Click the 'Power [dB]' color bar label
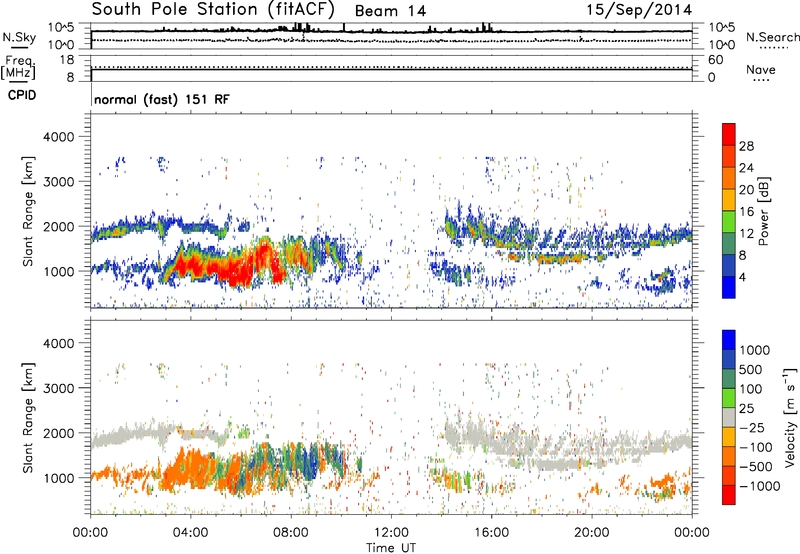This screenshot has width=800, height=554. (x=763, y=211)
